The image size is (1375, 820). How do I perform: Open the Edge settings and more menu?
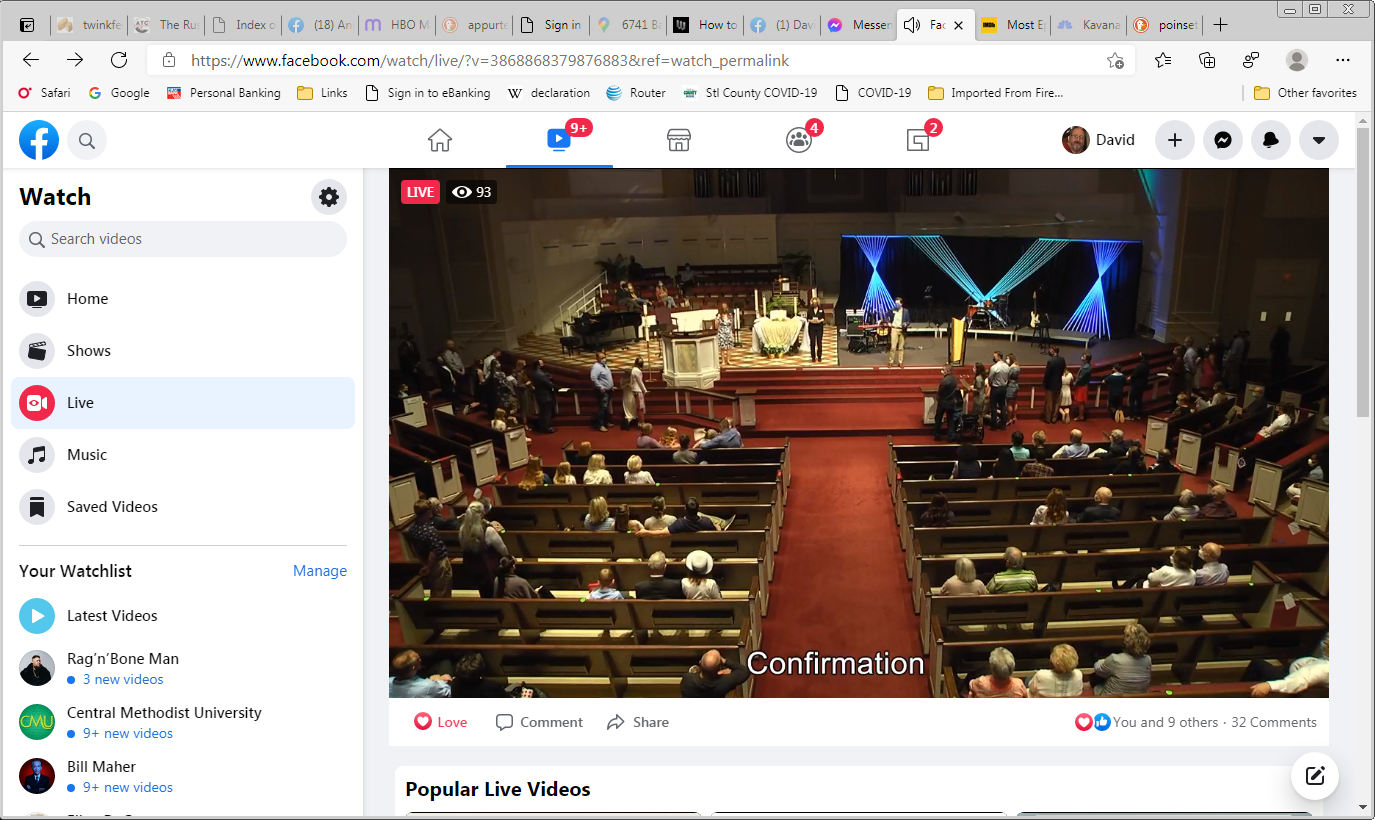point(1343,60)
